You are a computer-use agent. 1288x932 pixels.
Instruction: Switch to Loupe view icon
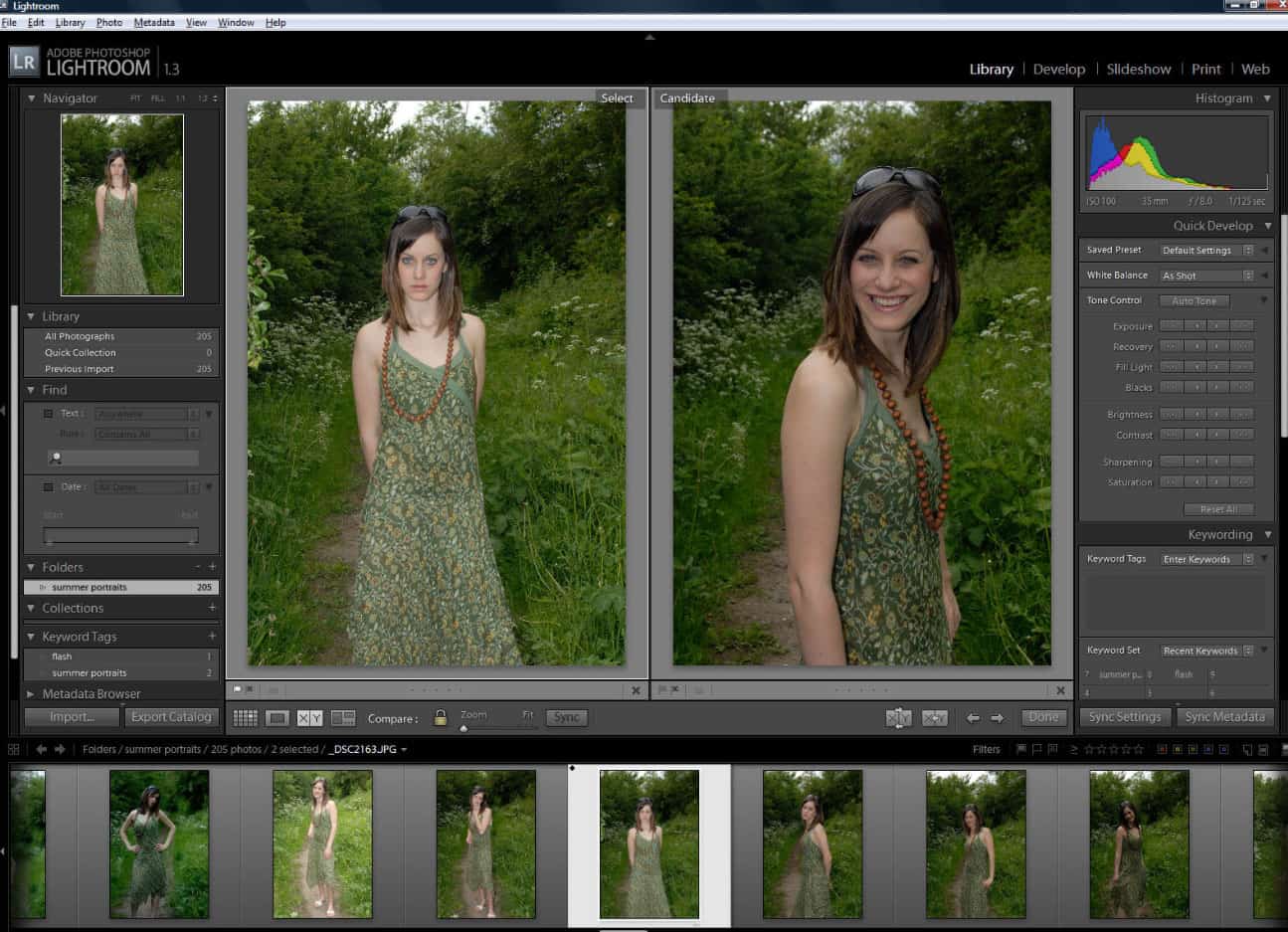click(277, 717)
